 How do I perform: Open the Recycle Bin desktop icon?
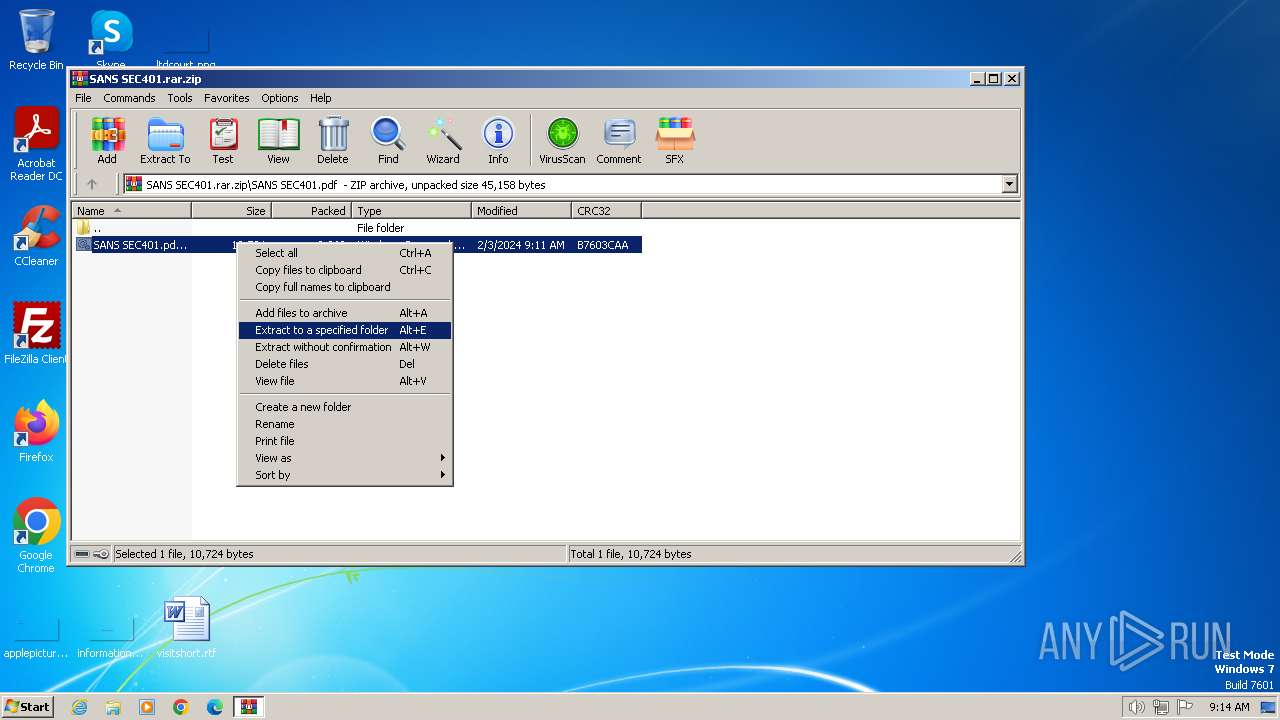pos(36,40)
